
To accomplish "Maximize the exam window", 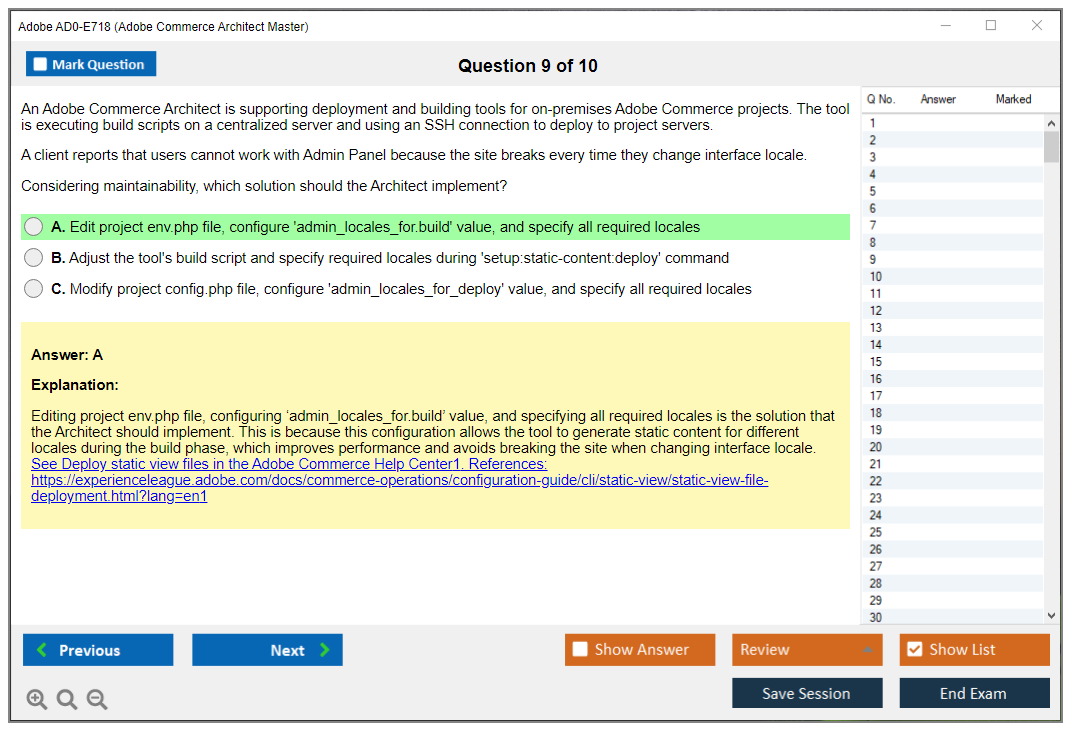I will pyautogui.click(x=991, y=26).
